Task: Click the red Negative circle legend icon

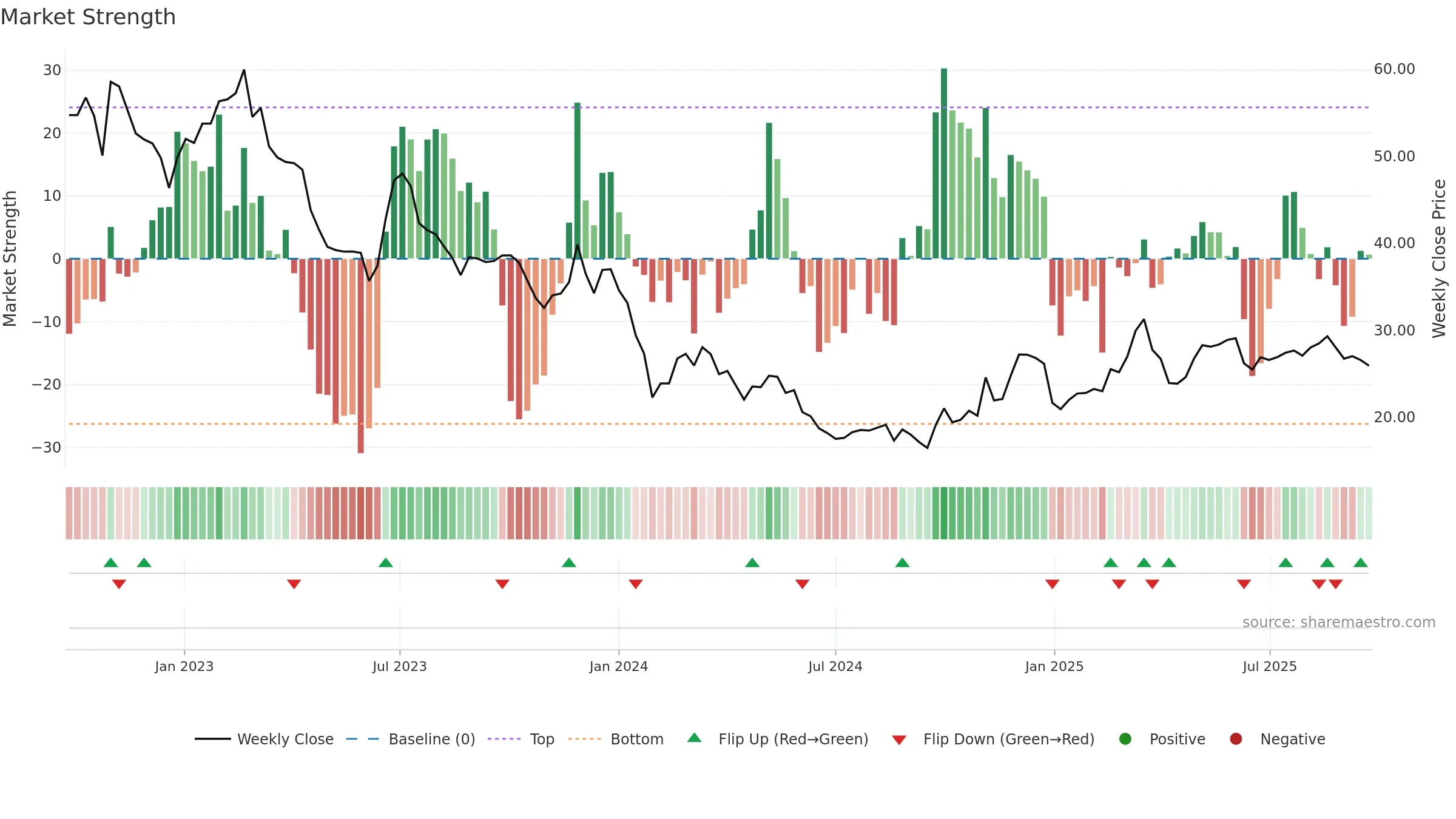Action: [x=1236, y=739]
